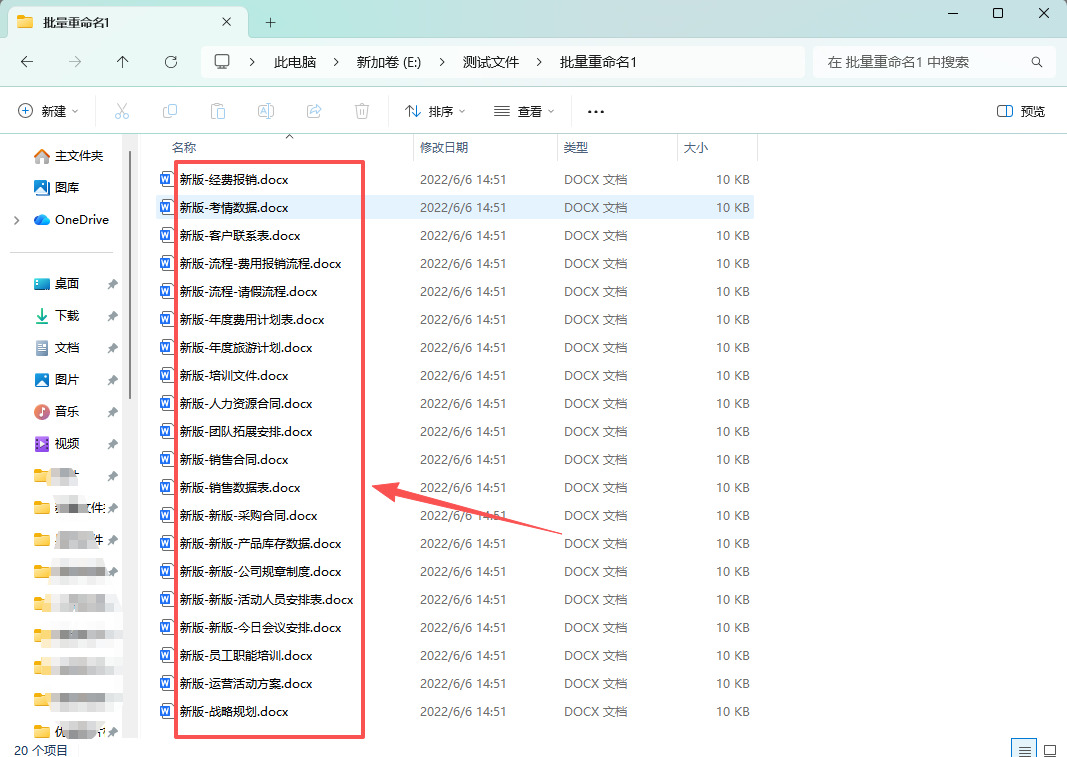Click 测试文件 in the breadcrumb

(x=491, y=62)
